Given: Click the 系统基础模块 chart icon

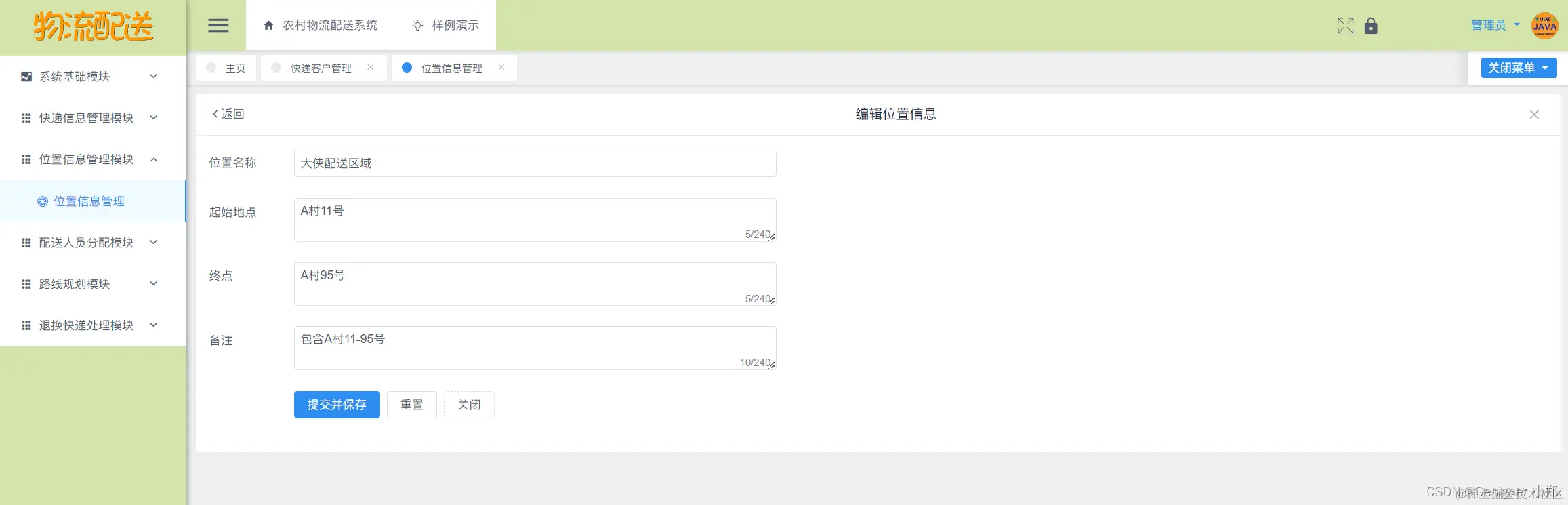Looking at the screenshot, I should pyautogui.click(x=26, y=77).
